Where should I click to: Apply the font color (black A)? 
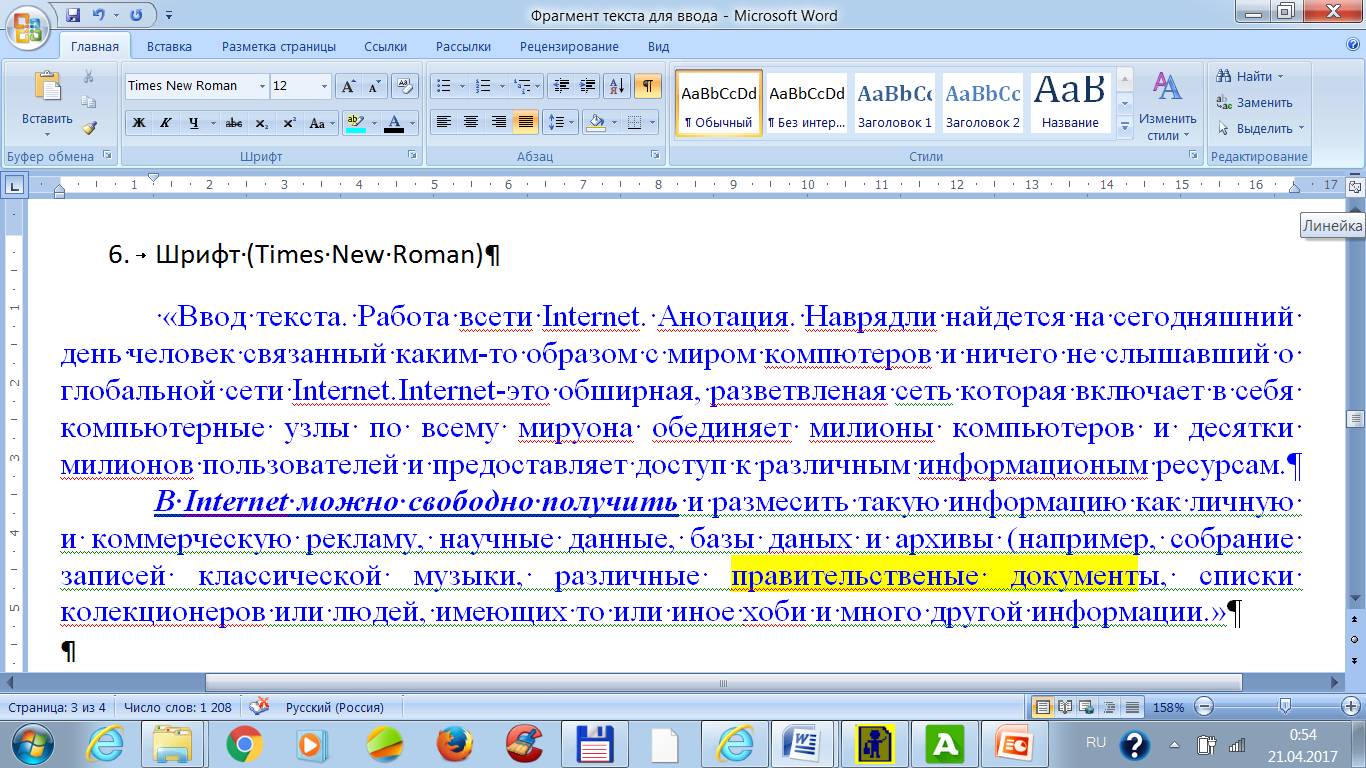[x=394, y=123]
